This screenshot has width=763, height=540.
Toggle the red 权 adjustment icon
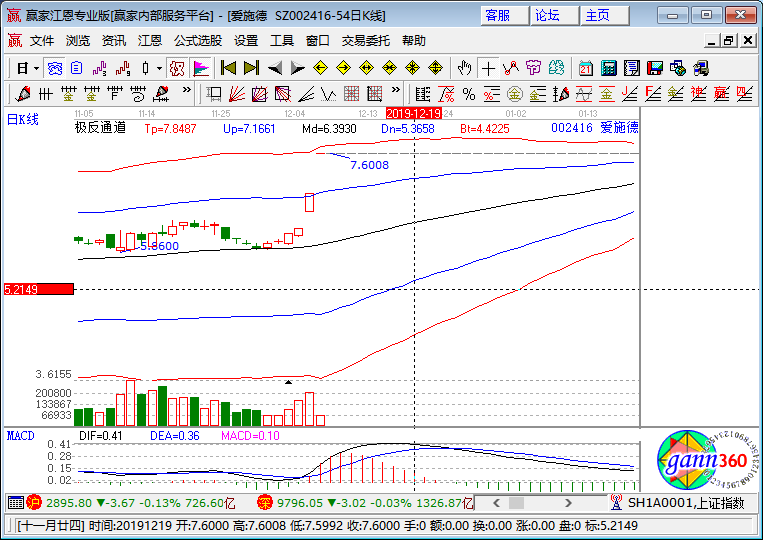tap(177, 68)
